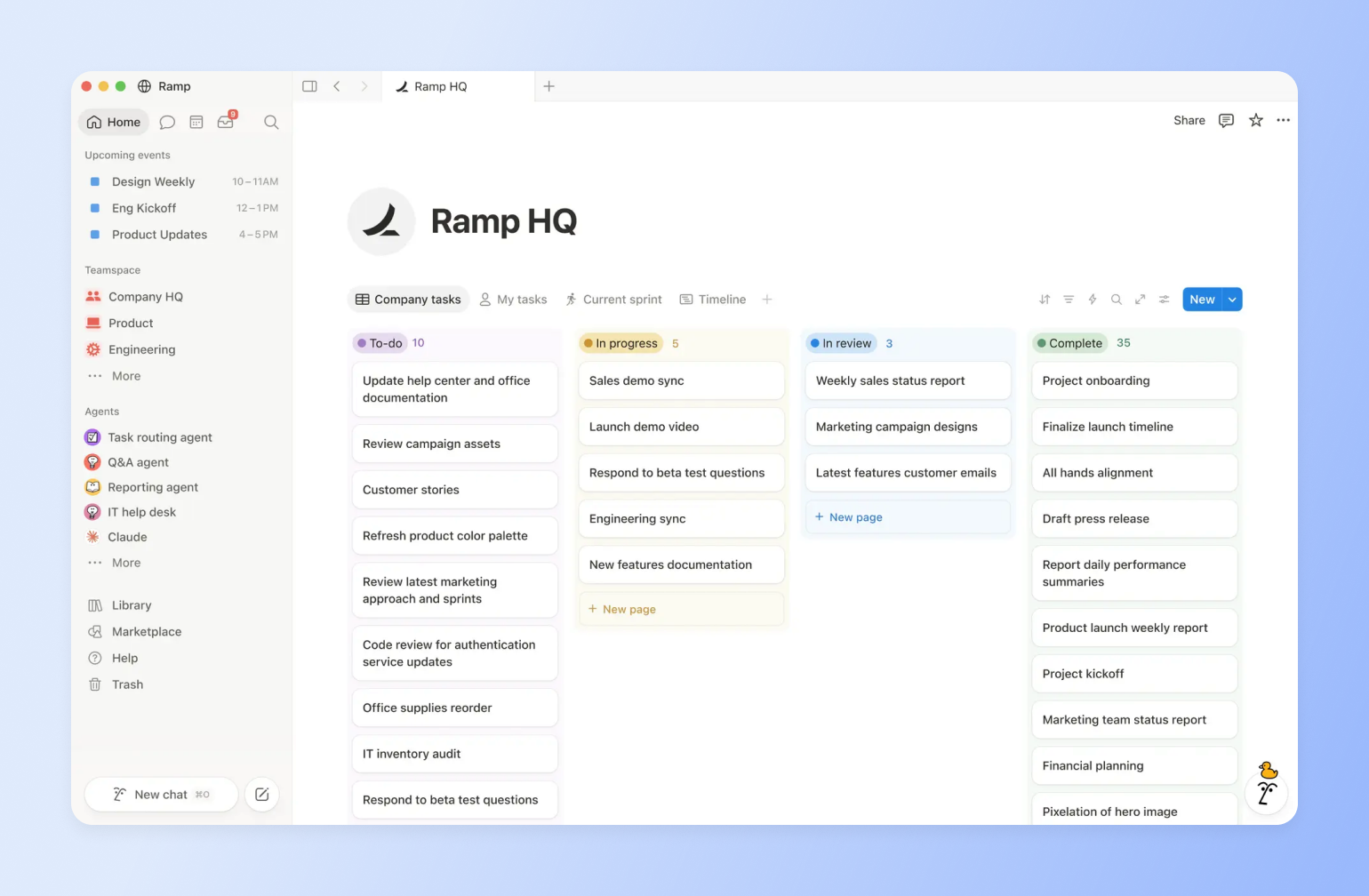Open Design Weekly event

pyautogui.click(x=183, y=181)
